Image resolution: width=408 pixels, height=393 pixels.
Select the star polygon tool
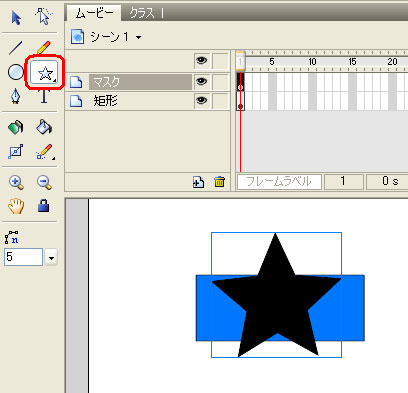(x=44, y=72)
